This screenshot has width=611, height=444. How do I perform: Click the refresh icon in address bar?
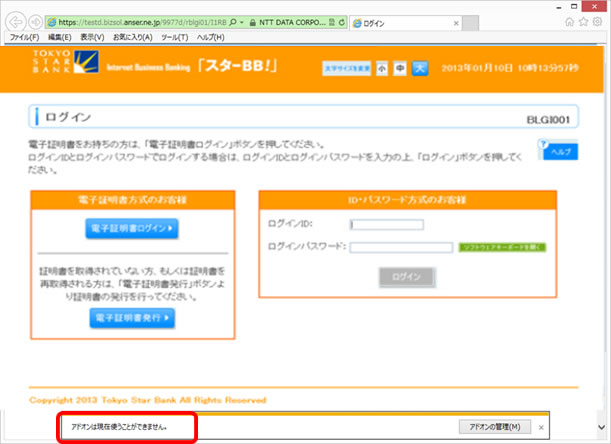(x=342, y=22)
